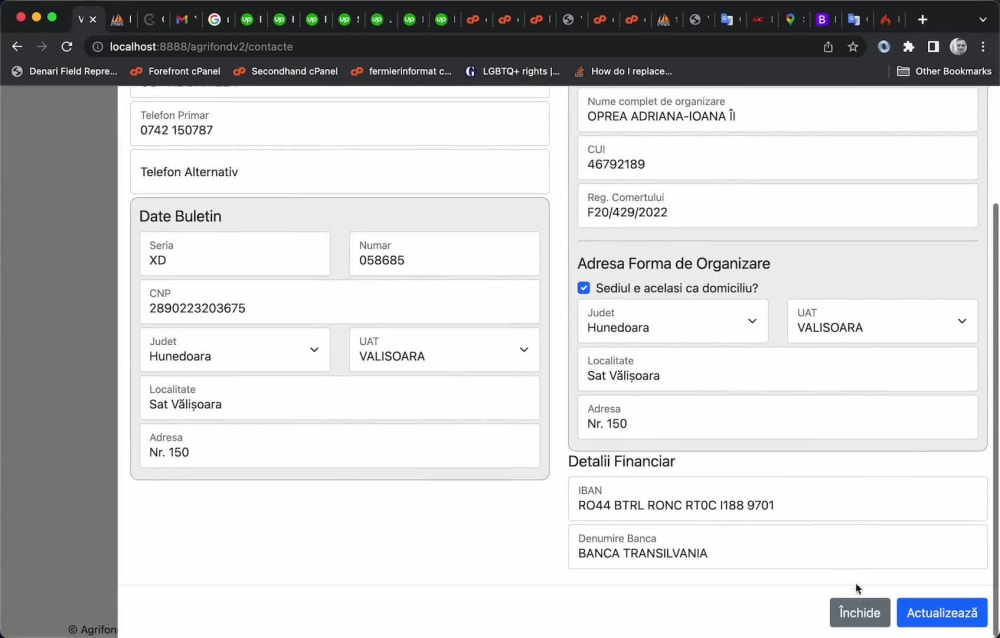1000x638 pixels.
Task: Open the LGBTQ+ rights bookmark
Action: click(x=513, y=71)
